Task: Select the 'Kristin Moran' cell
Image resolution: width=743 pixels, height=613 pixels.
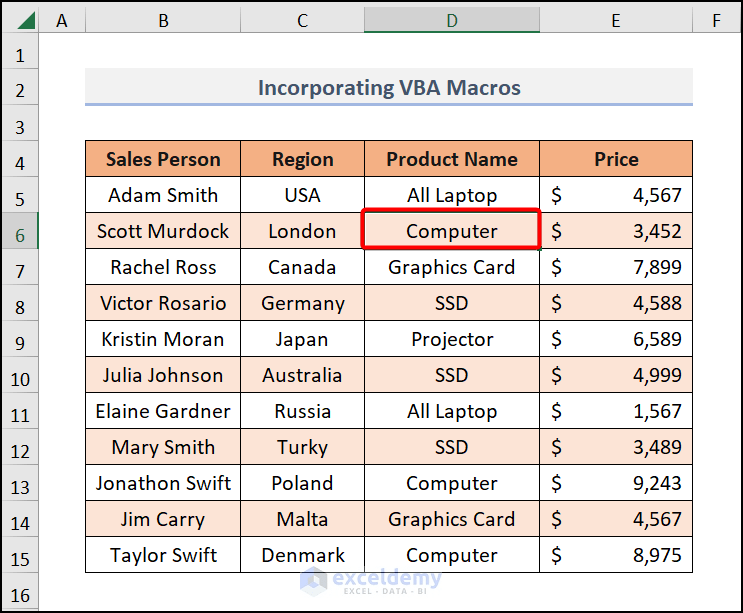Action: click(163, 339)
